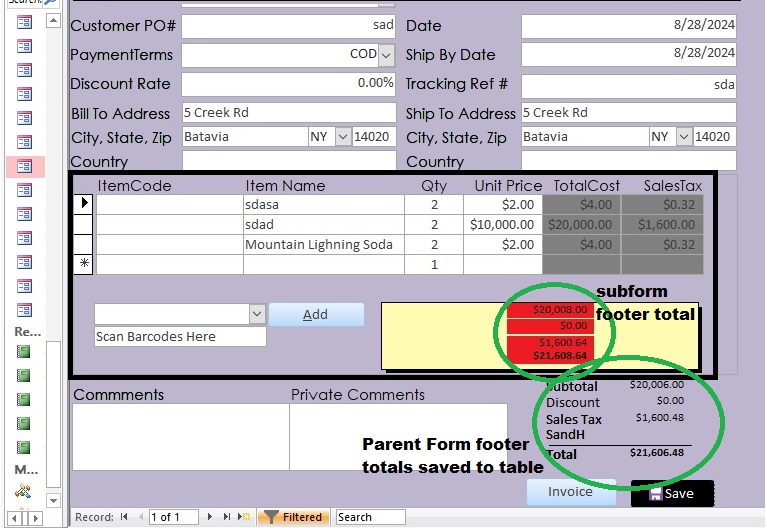Select the new-row asterisk record selector

pos(84,264)
